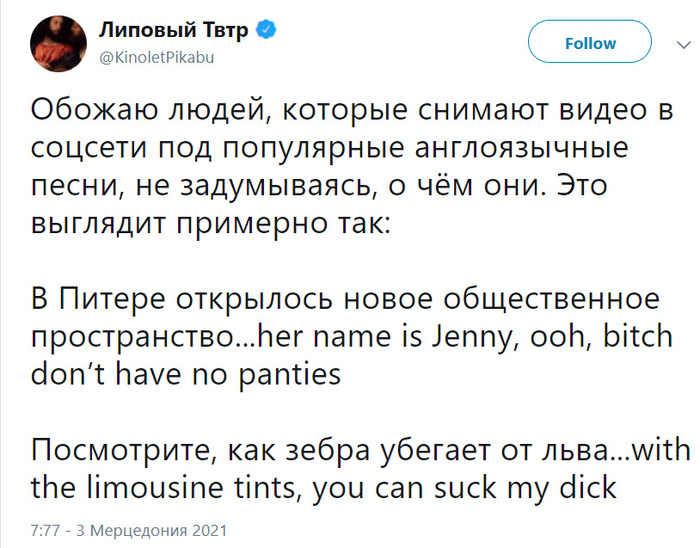Select the paragraph starting with Обожаю людей
This screenshot has width=700, height=548.
[353, 166]
